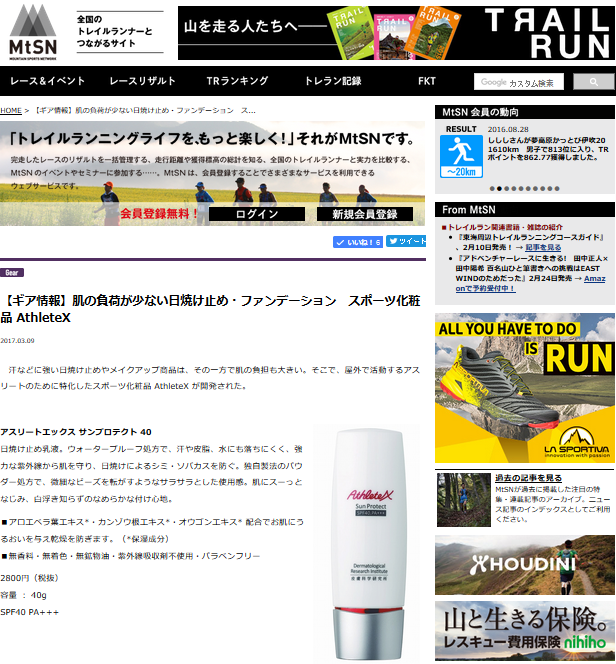Click the AthleteX sunscreen product image
616x664 pixels.
[367, 543]
